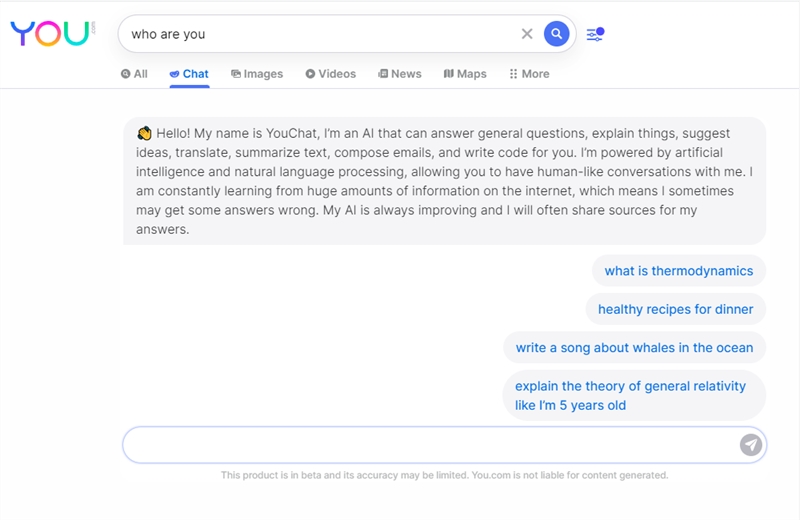
Task: Select 'healthy recipes for dinner' suggestion
Action: (676, 309)
